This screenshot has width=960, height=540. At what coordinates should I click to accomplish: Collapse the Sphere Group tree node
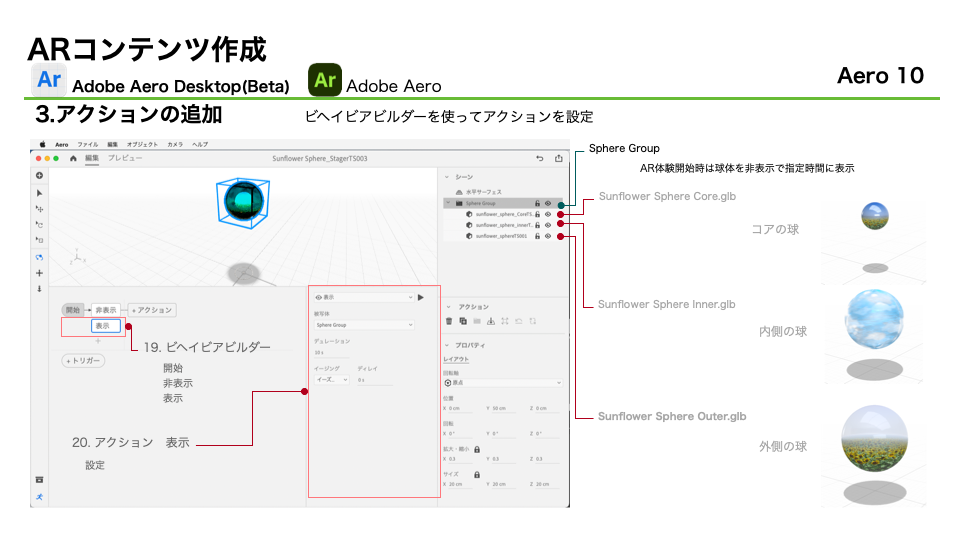point(449,203)
